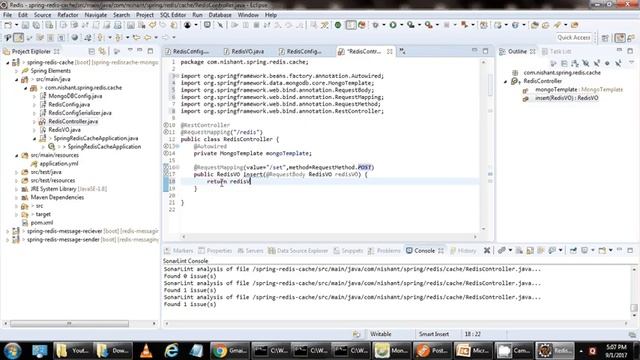Click VLC media player taskbar icon
640x360 pixels.
click(146, 351)
